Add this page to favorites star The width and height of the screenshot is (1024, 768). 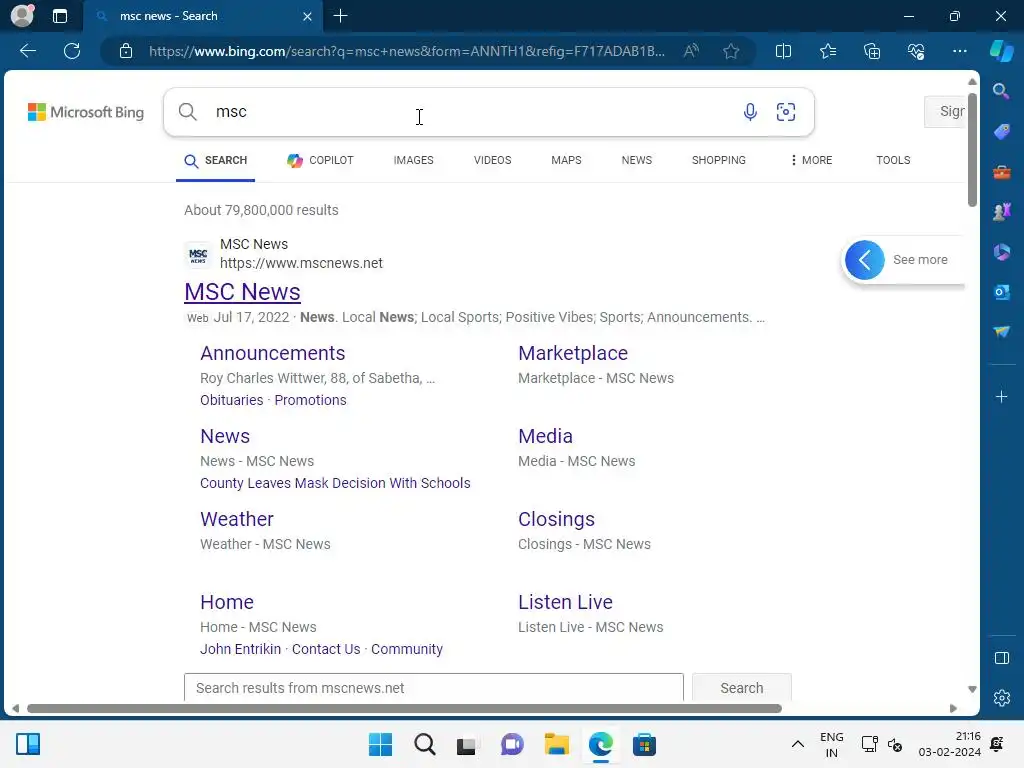[731, 51]
